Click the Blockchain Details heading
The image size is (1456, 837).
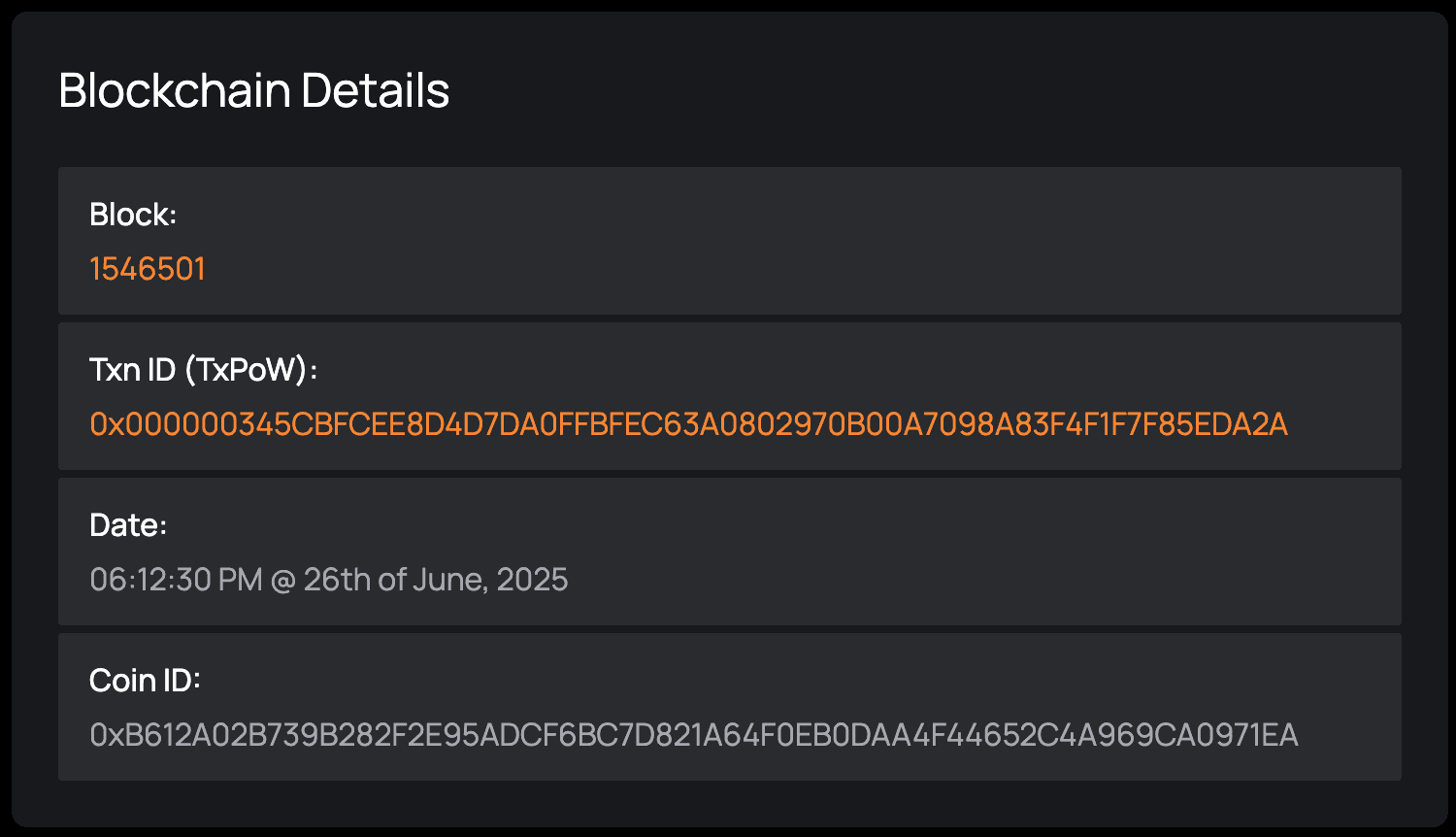(x=254, y=90)
